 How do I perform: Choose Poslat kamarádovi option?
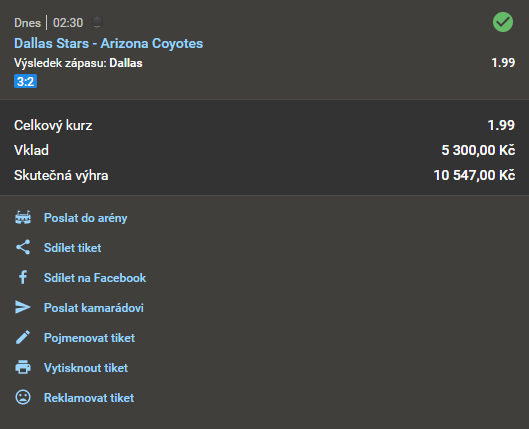(93, 308)
